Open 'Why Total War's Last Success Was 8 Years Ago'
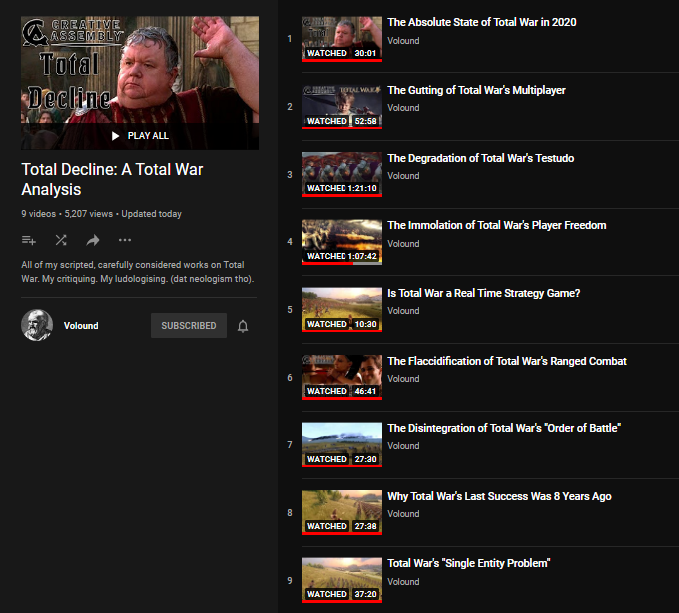The width and height of the screenshot is (679, 613). click(x=499, y=496)
